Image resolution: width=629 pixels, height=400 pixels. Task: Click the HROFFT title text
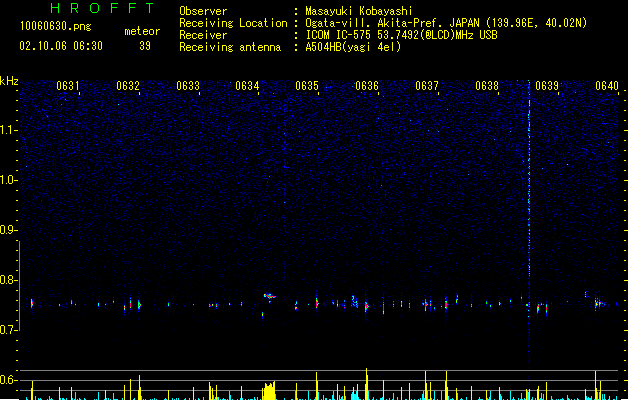pyautogui.click(x=102, y=8)
